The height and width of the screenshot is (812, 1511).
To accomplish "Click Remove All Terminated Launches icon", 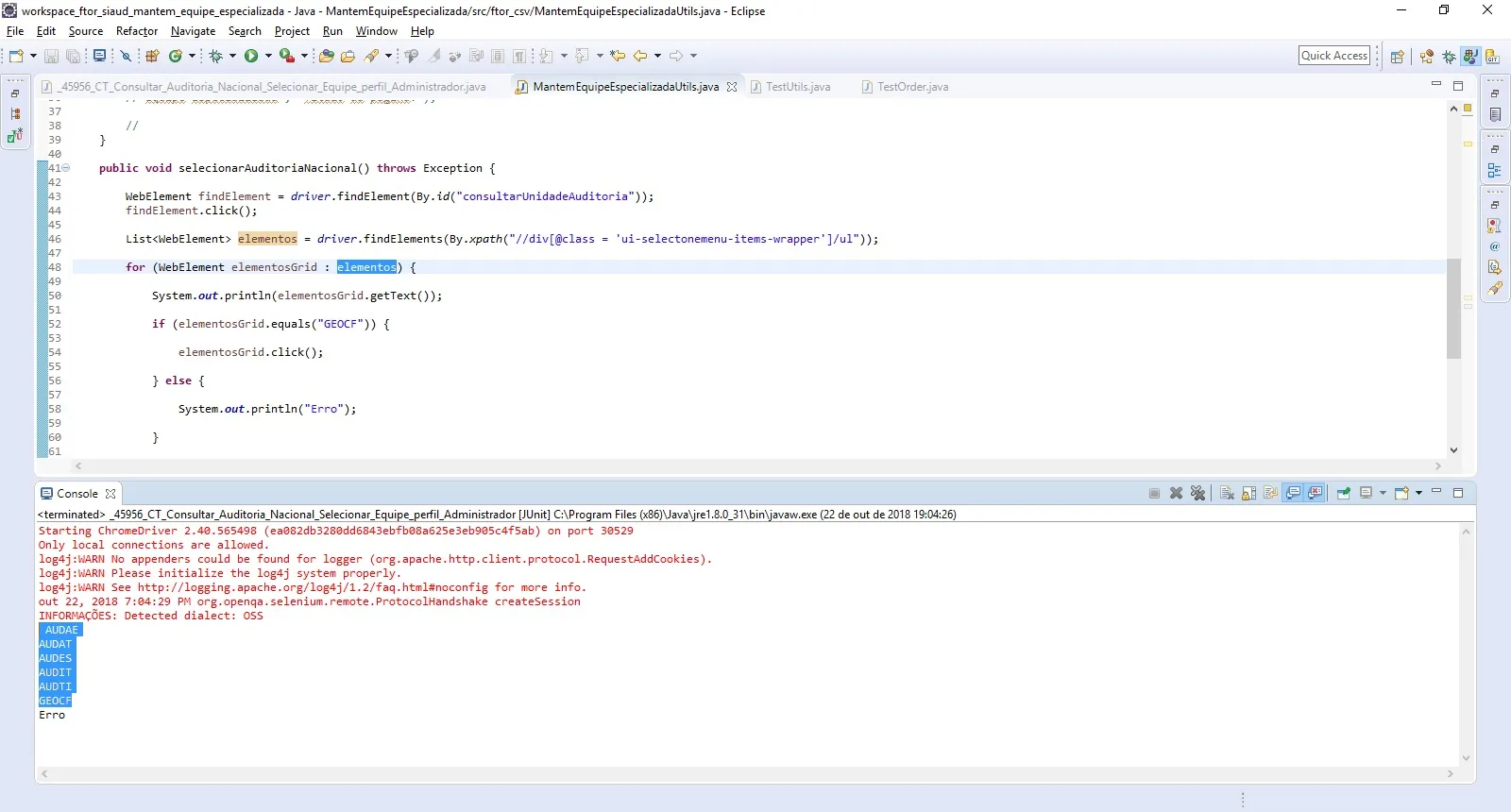I will [1197, 493].
